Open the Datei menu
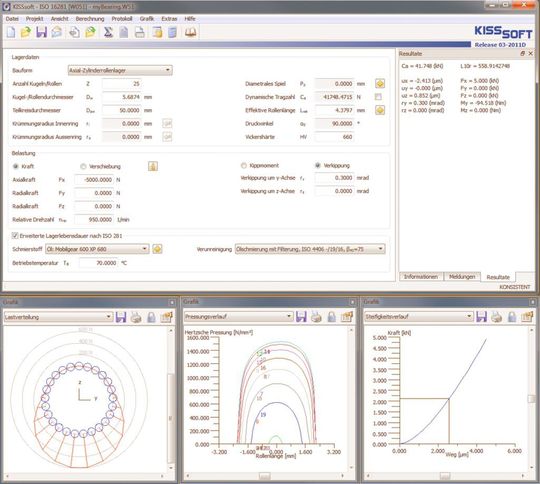The height and width of the screenshot is (484, 540). point(12,19)
